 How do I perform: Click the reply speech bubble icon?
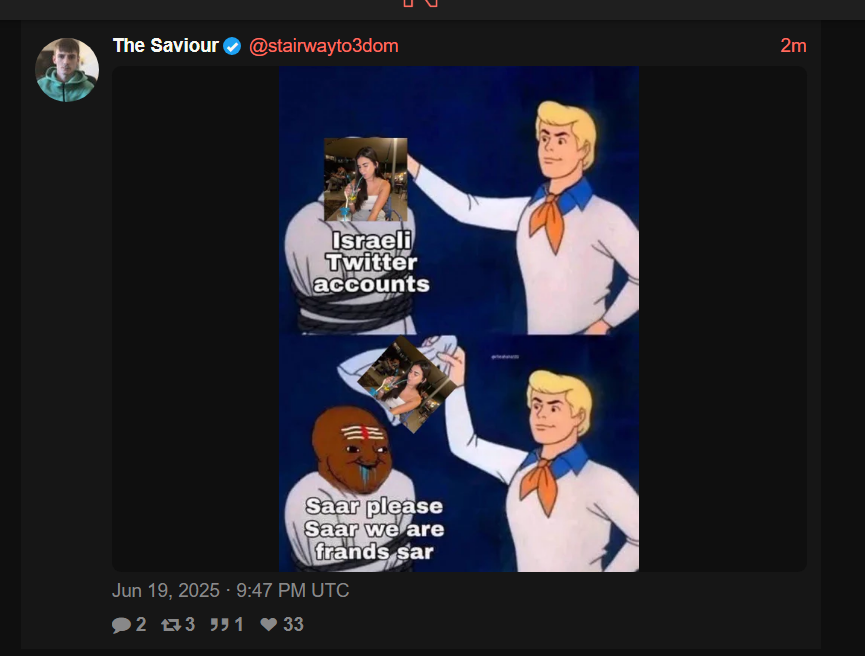point(121,625)
